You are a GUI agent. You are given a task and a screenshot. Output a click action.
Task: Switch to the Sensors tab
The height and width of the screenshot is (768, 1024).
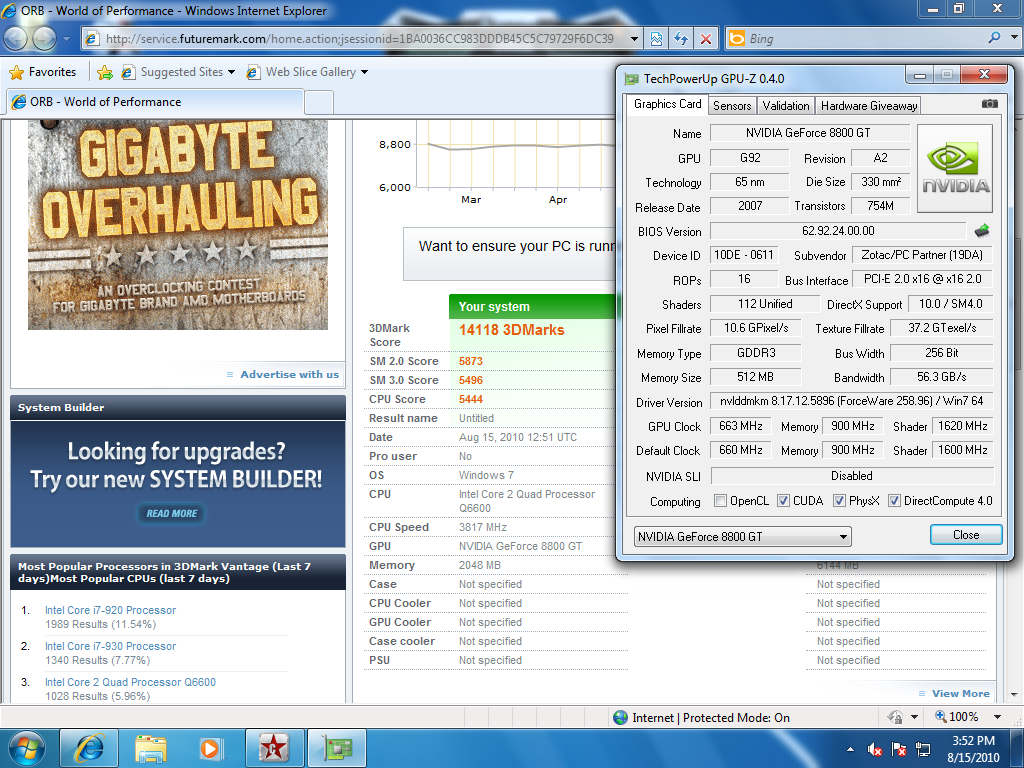click(x=732, y=105)
